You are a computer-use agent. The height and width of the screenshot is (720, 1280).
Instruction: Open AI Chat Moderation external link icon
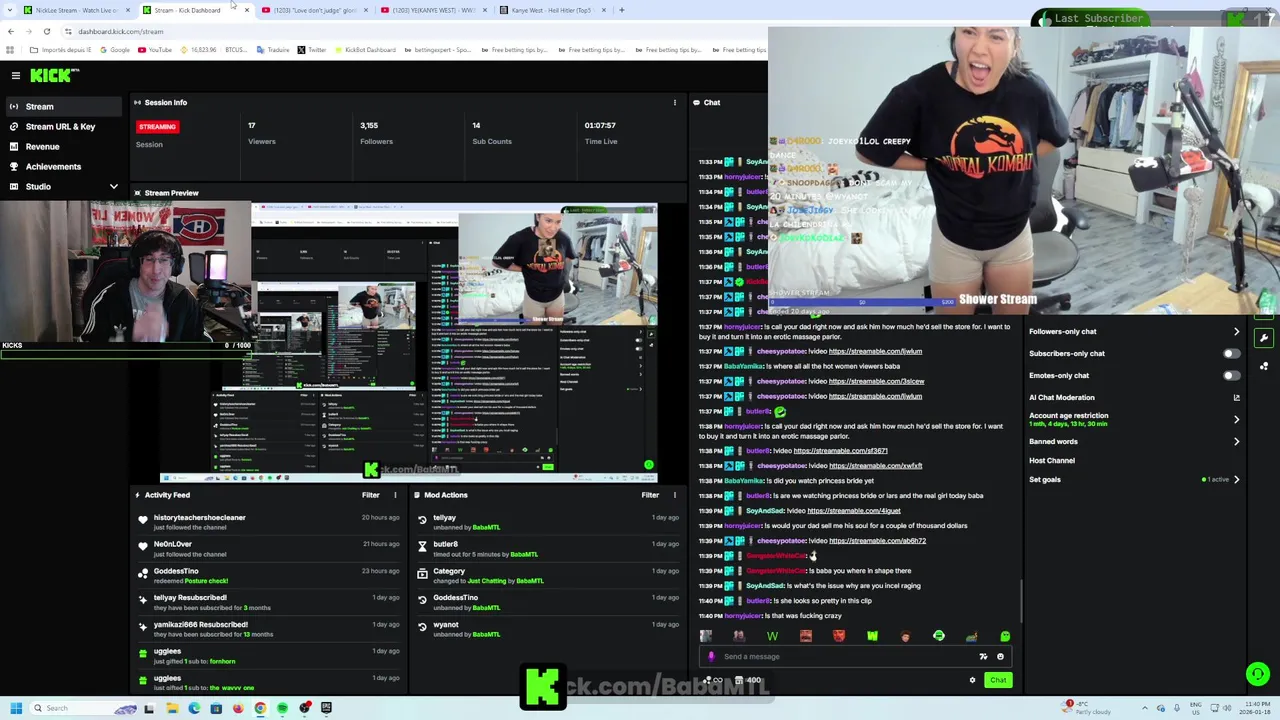click(1236, 397)
